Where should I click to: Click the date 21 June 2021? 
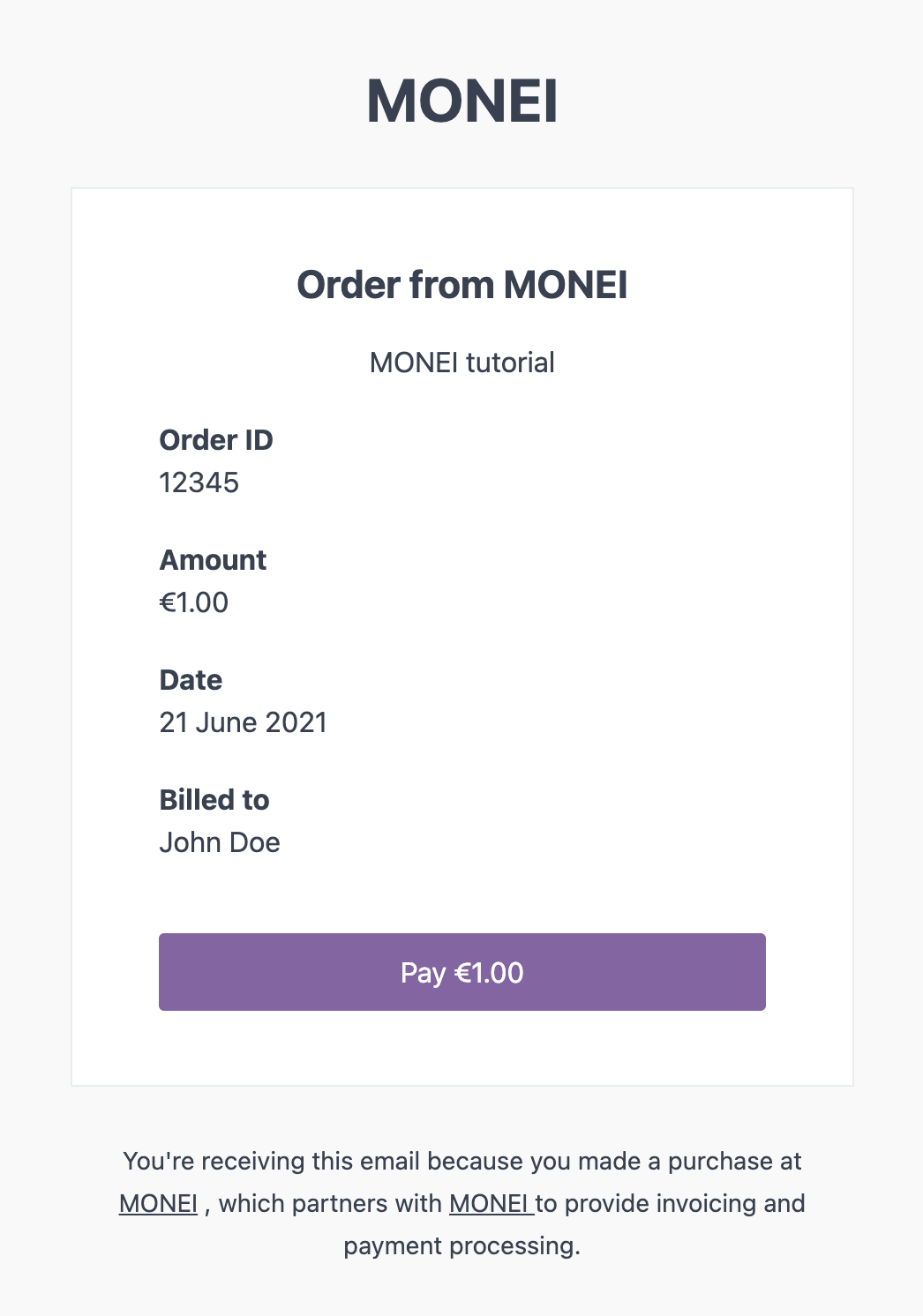(x=243, y=722)
